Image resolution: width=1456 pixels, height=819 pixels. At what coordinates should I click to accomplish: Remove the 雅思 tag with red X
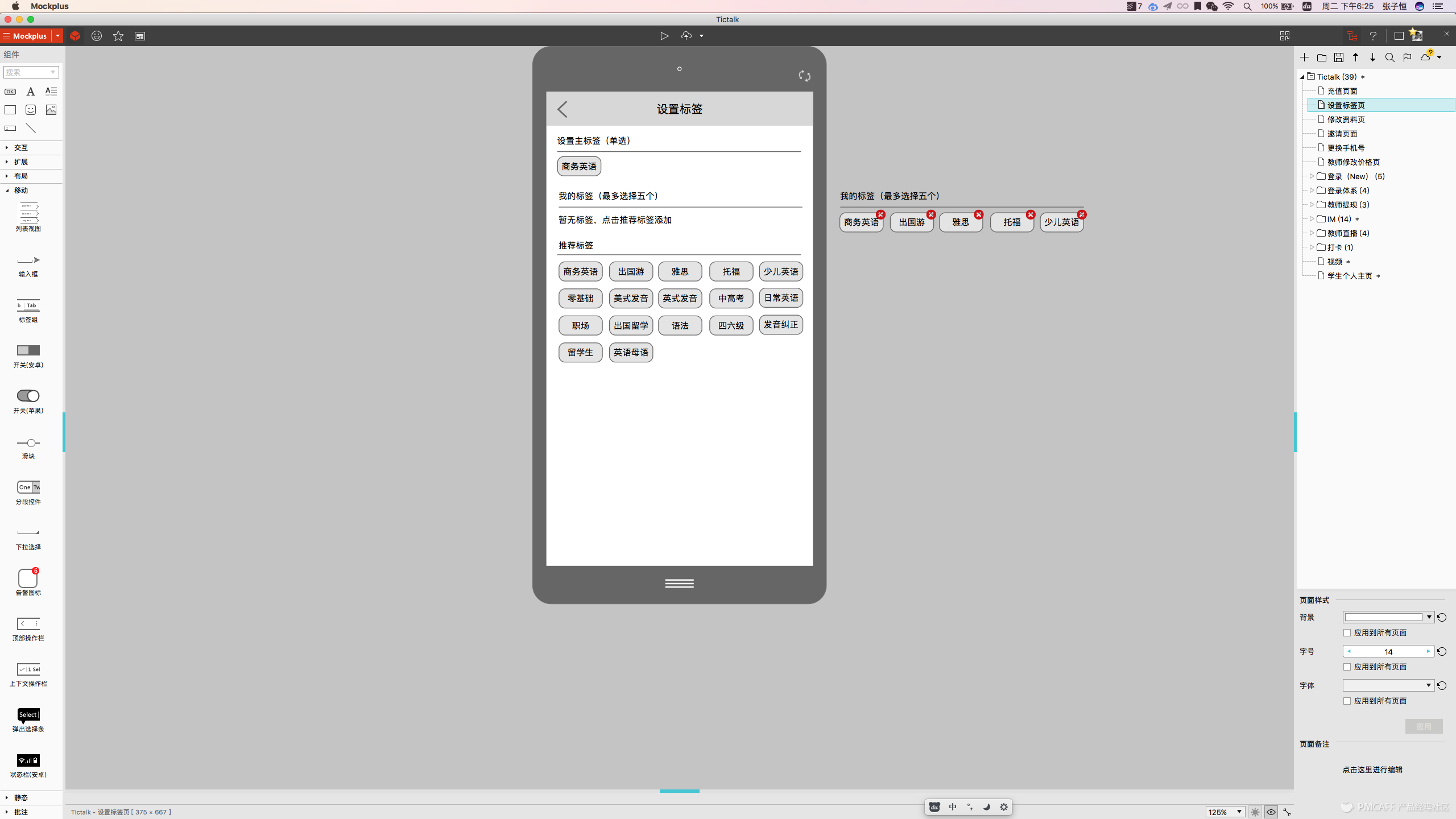978,214
